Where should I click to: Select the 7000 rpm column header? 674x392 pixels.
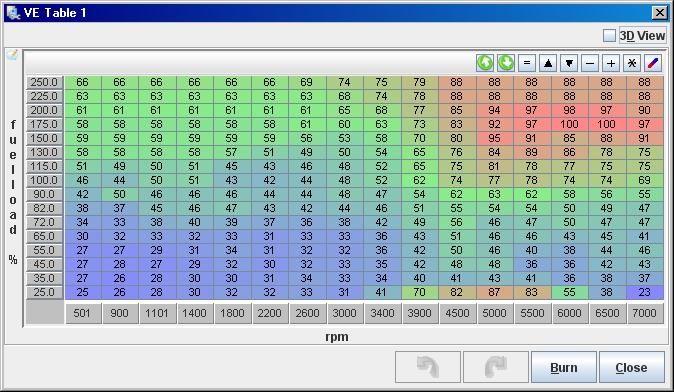(x=644, y=313)
